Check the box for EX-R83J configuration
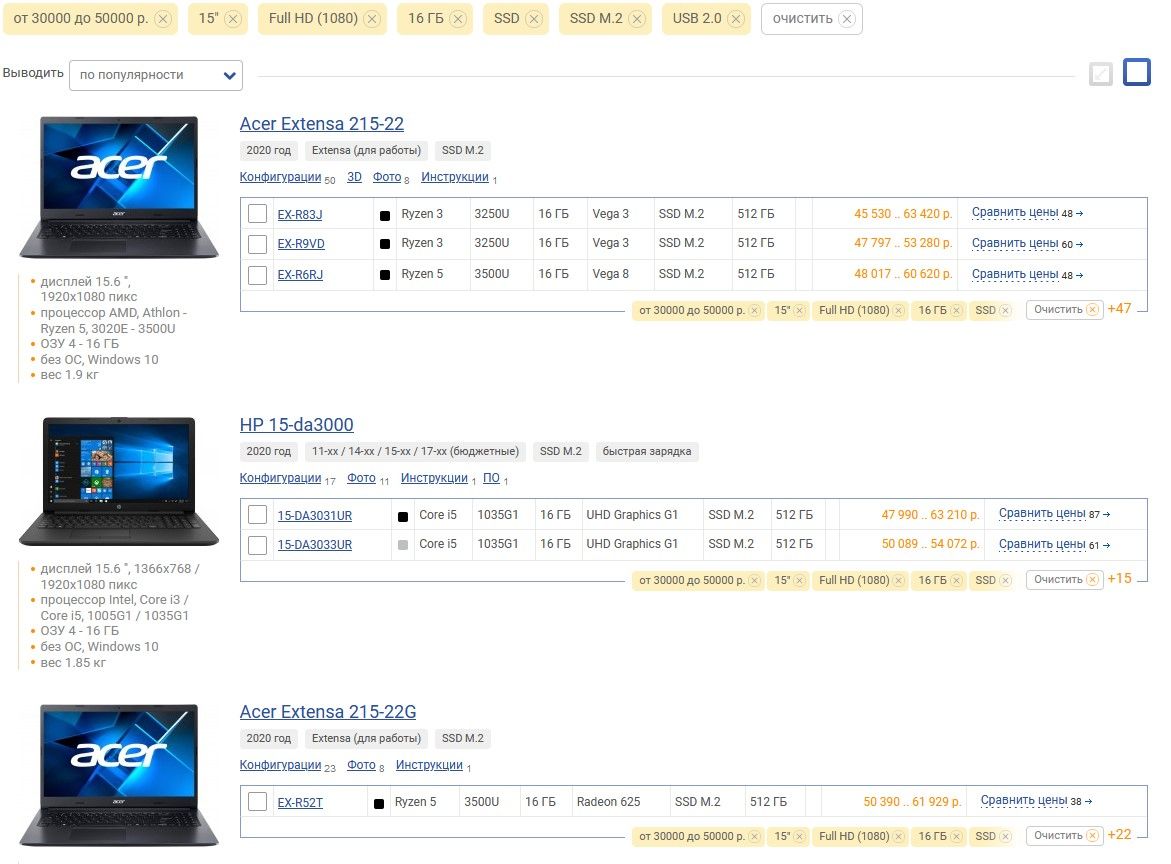Viewport: 1171px width, 864px height. 257,214
